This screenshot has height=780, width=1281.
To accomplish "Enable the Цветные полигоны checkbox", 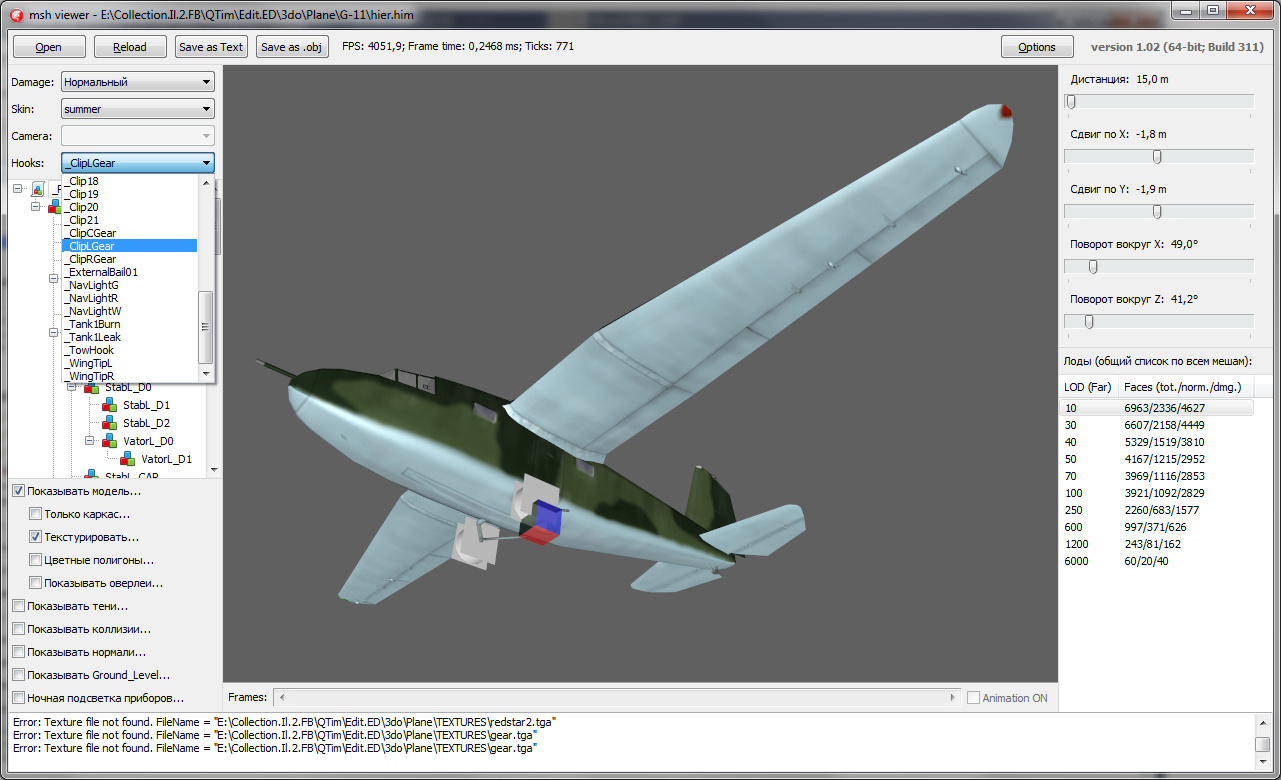I will (36, 560).
